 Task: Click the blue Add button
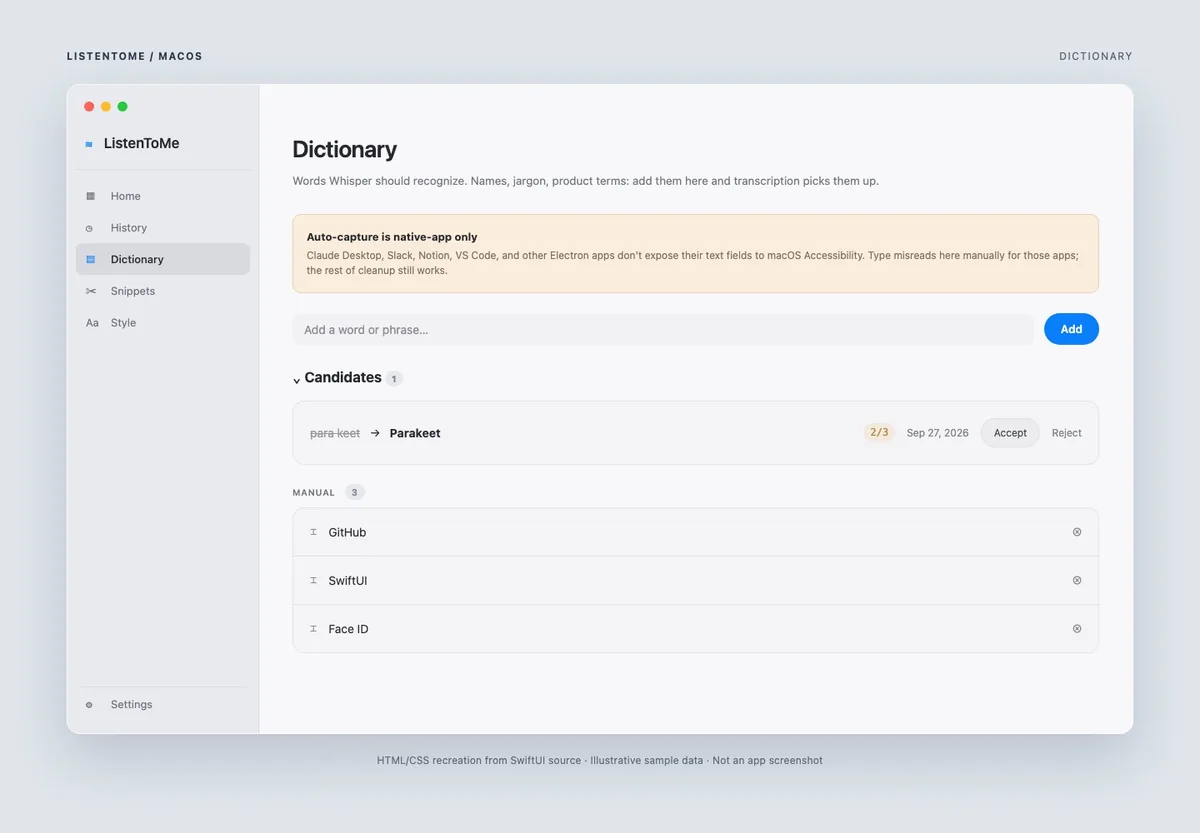point(1071,329)
